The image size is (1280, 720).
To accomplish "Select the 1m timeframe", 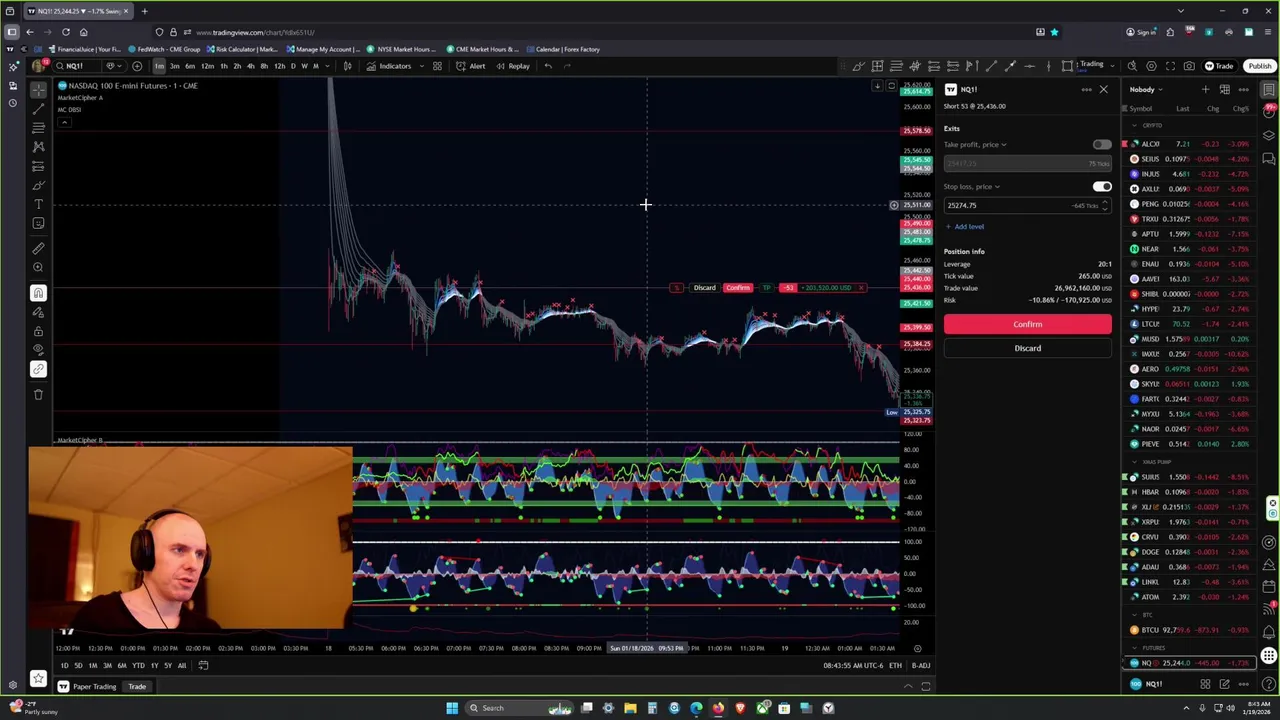I will [x=159, y=66].
